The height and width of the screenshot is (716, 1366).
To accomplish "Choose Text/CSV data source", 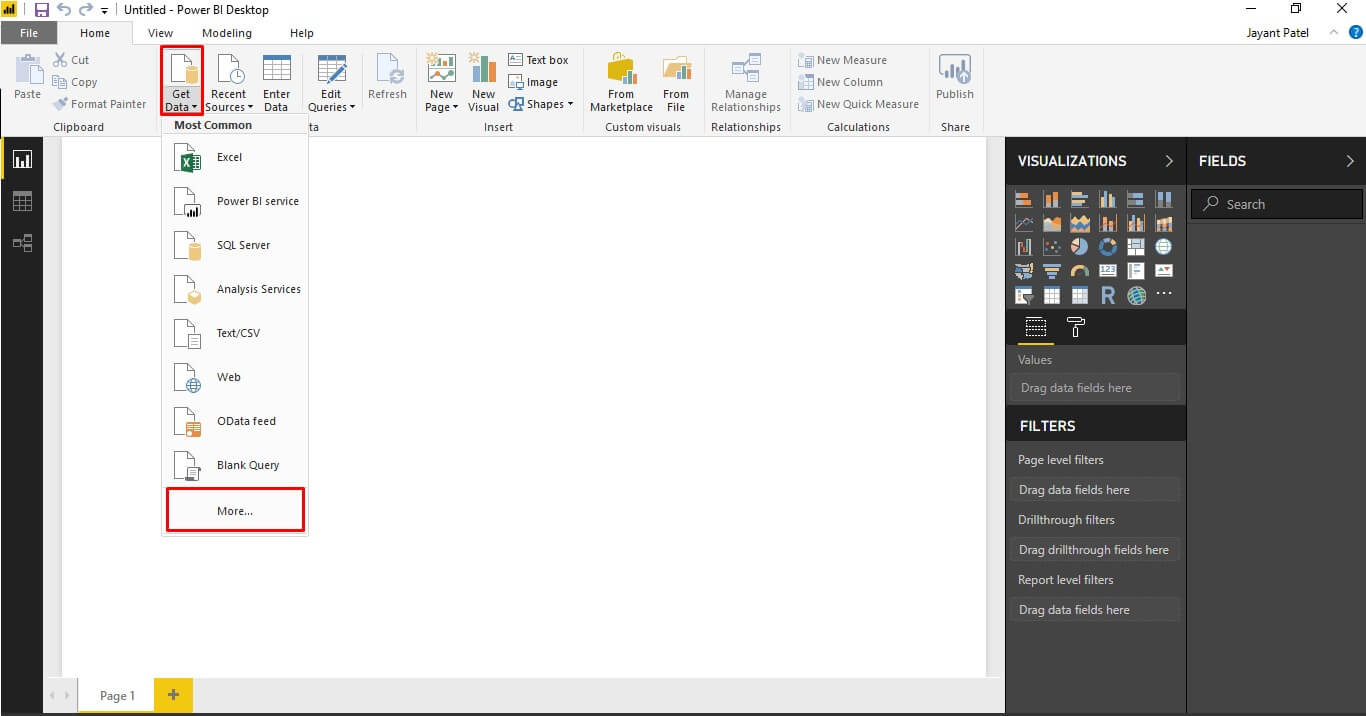I will tap(235, 333).
